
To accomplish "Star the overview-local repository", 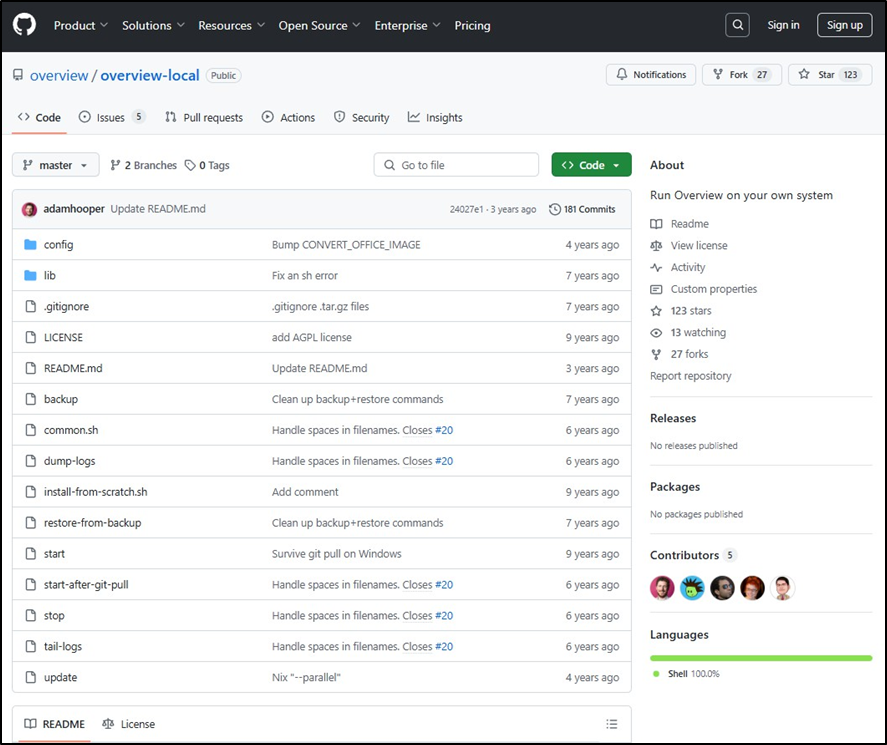I will point(829,75).
